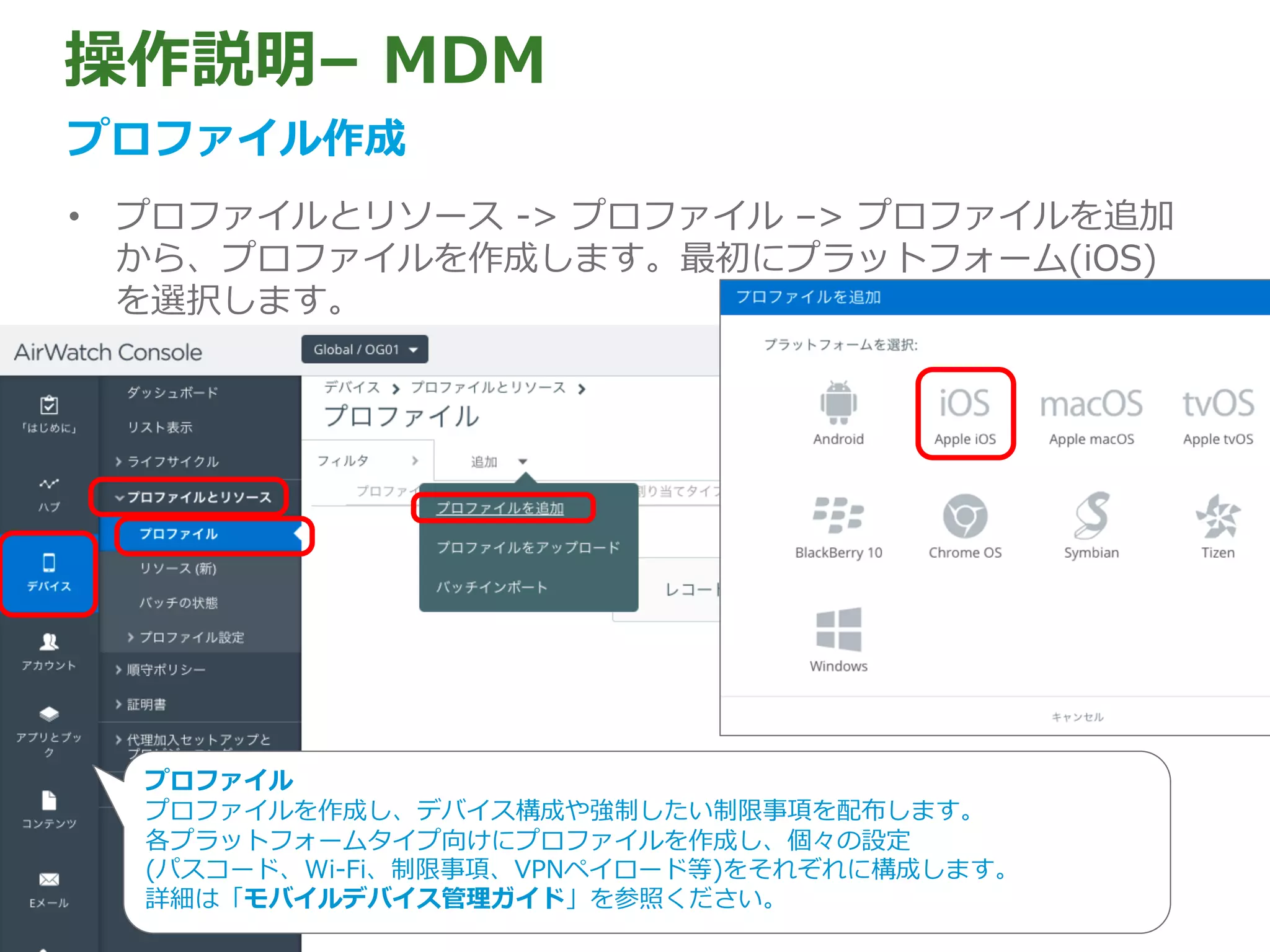Open リスト表示 in device menu
1270x952 pixels.
pos(160,427)
